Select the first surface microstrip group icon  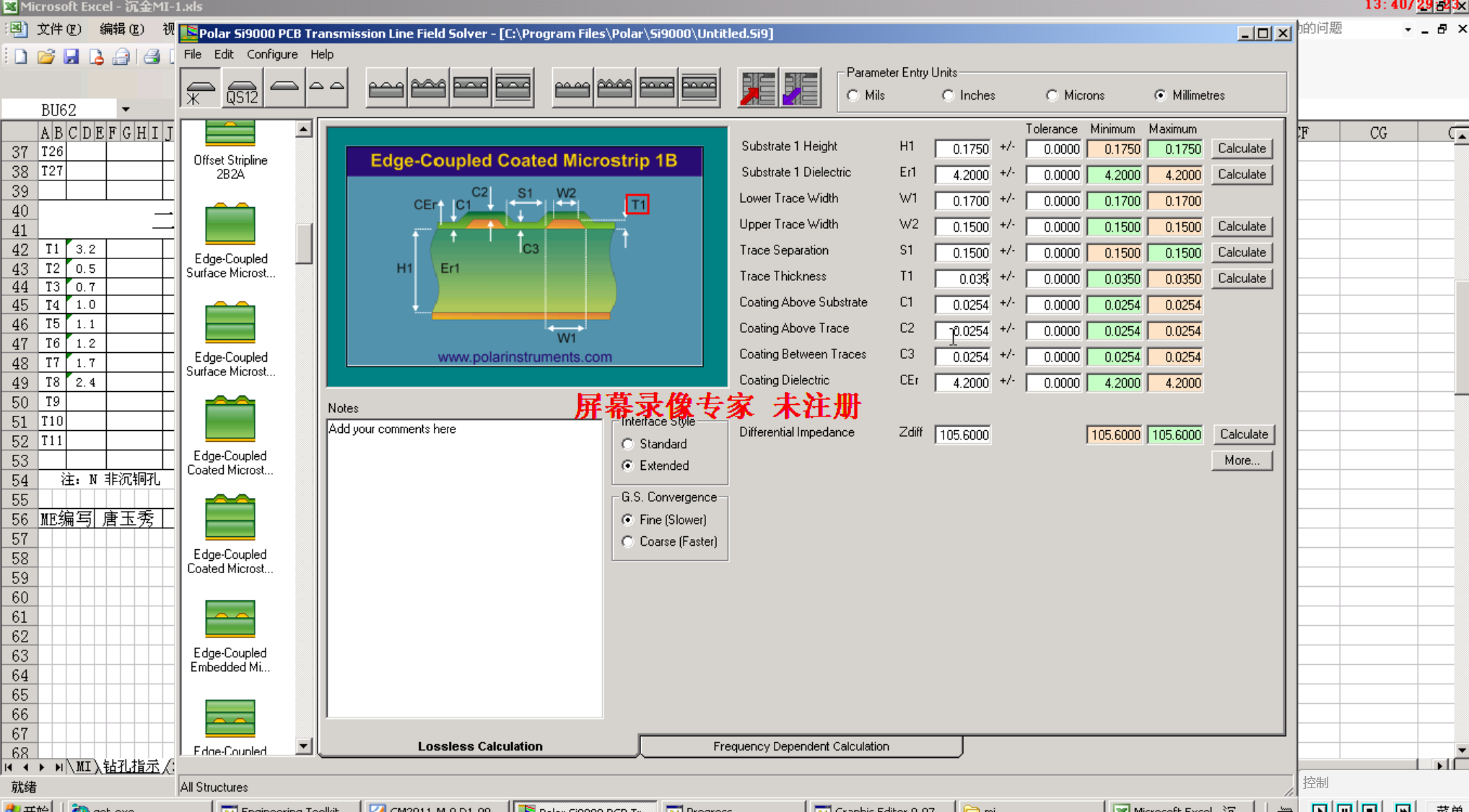tap(386, 89)
